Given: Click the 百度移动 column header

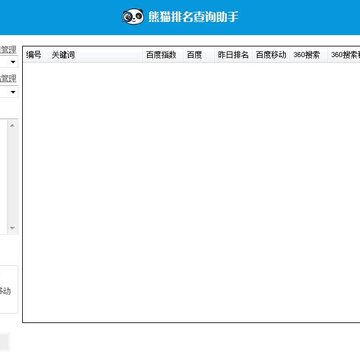Looking at the screenshot, I should pyautogui.click(x=271, y=55).
